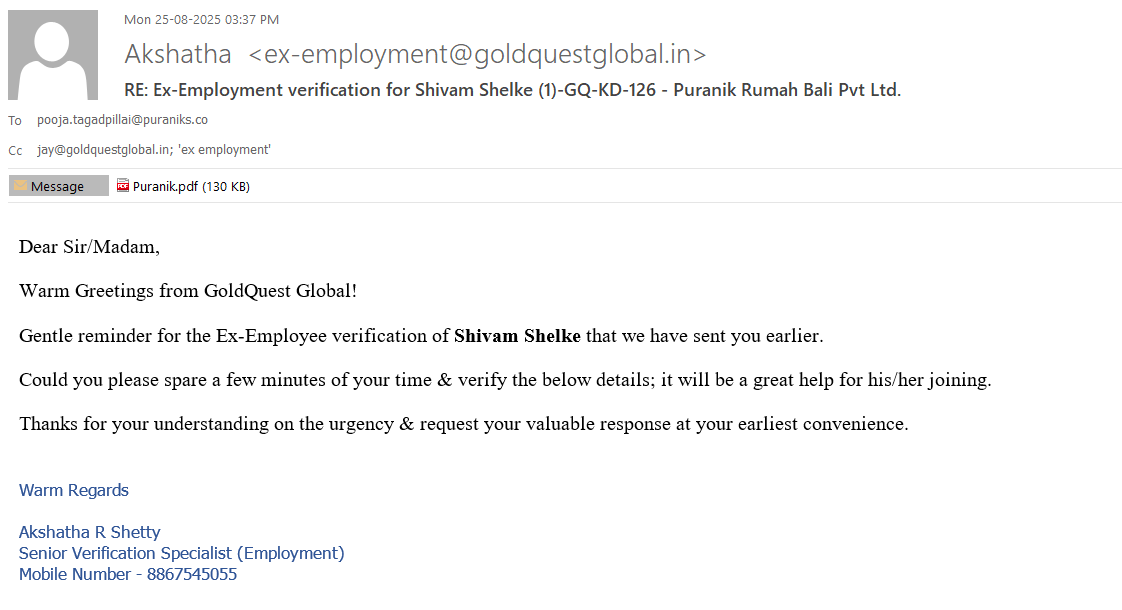Click the "Cc" field label
Screen dimensions: 1122x610
click(15, 151)
